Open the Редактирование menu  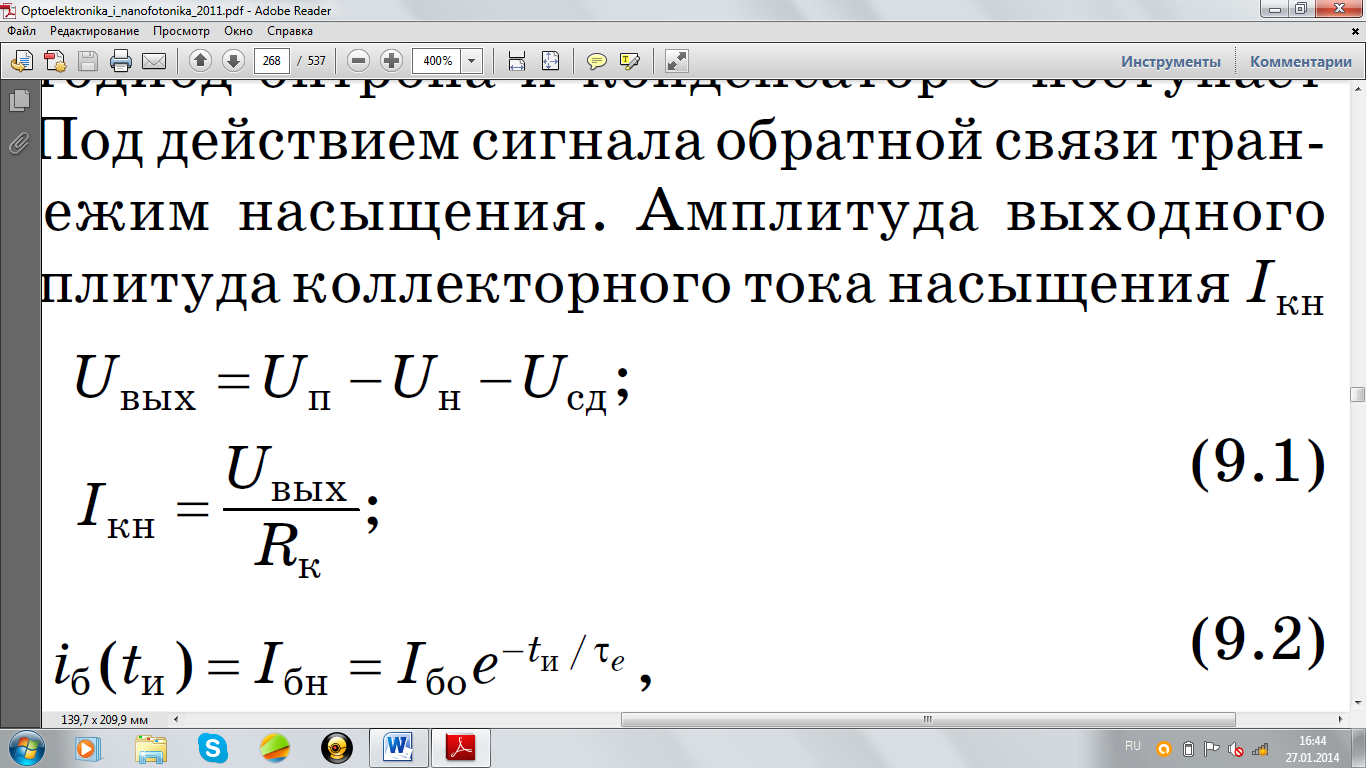95,31
